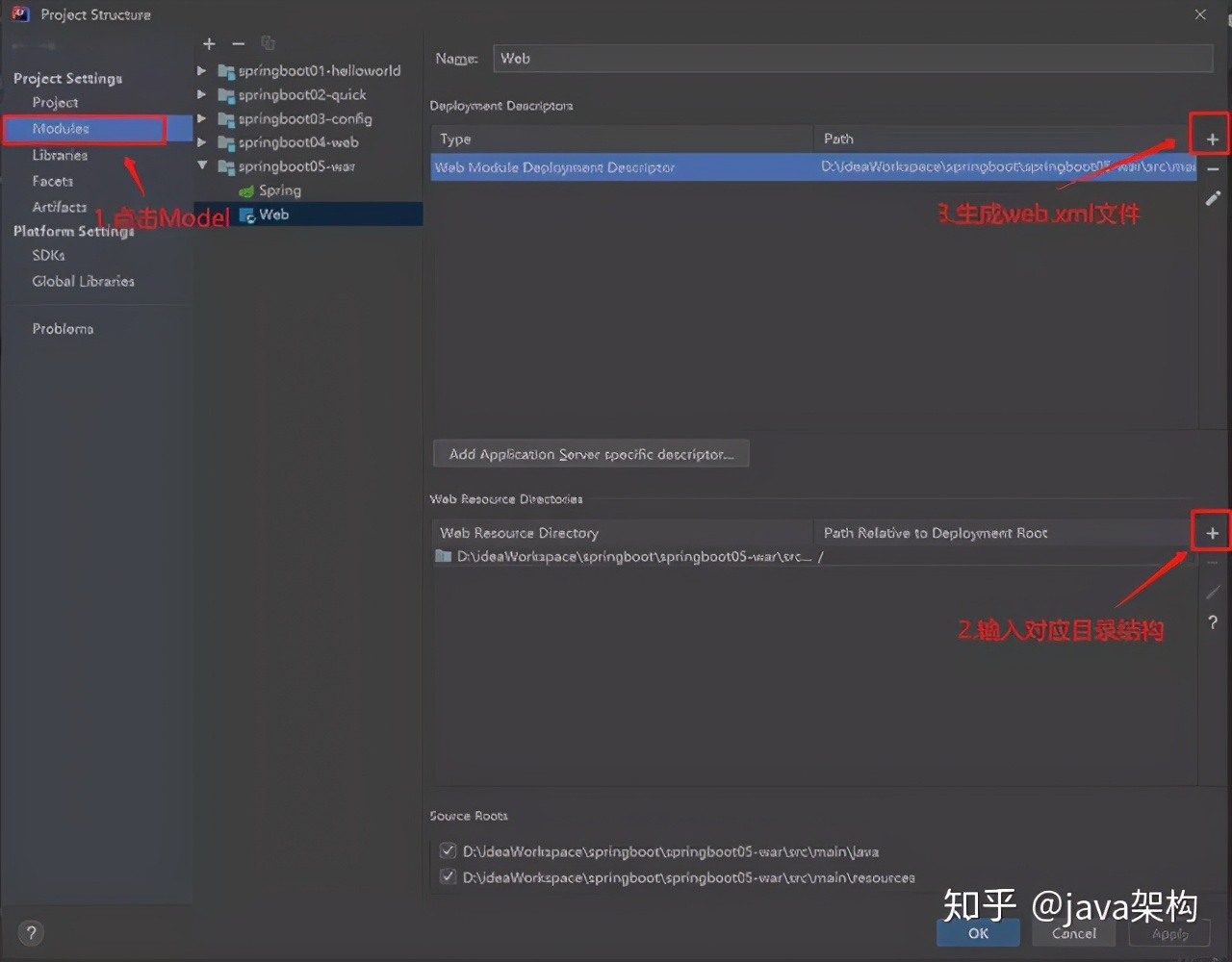Collapse the springboot05-war module node
This screenshot has height=962, width=1232.
[202, 166]
